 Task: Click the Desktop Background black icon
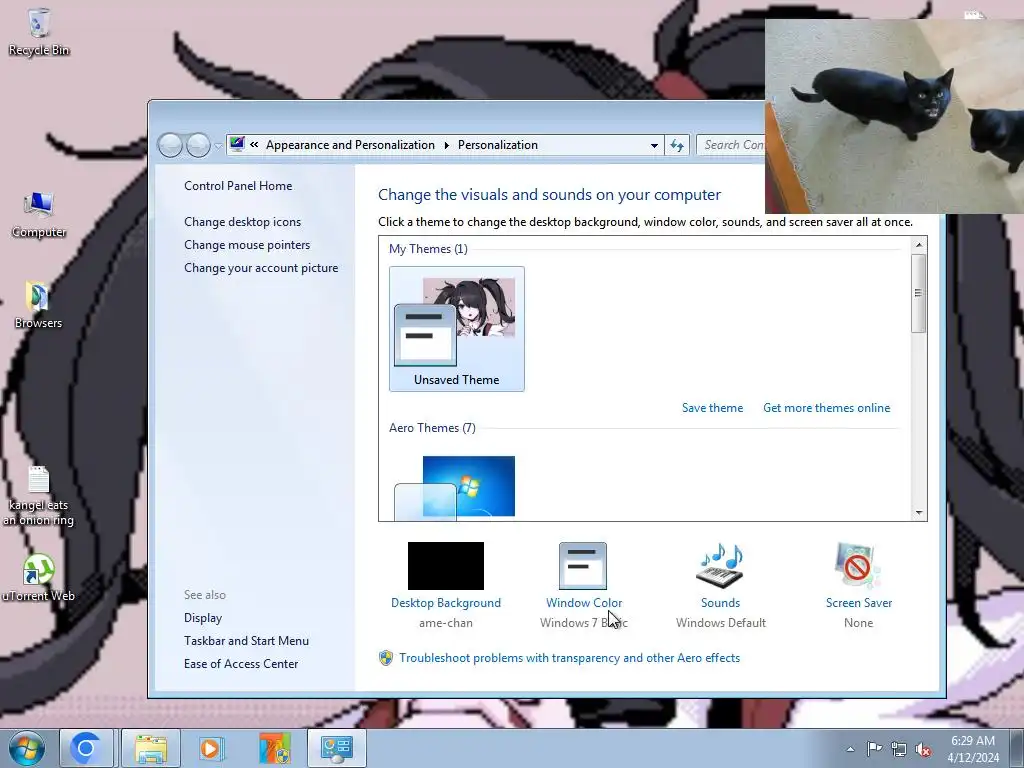(x=446, y=566)
